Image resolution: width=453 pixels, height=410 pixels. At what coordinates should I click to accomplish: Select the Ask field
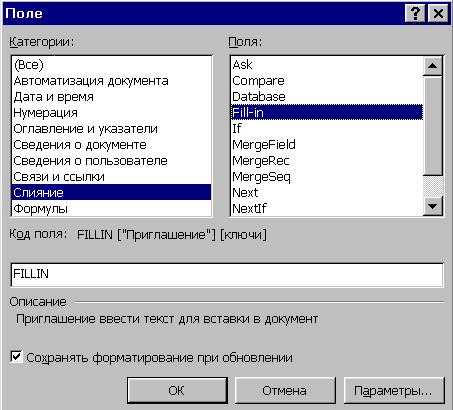pos(327,65)
